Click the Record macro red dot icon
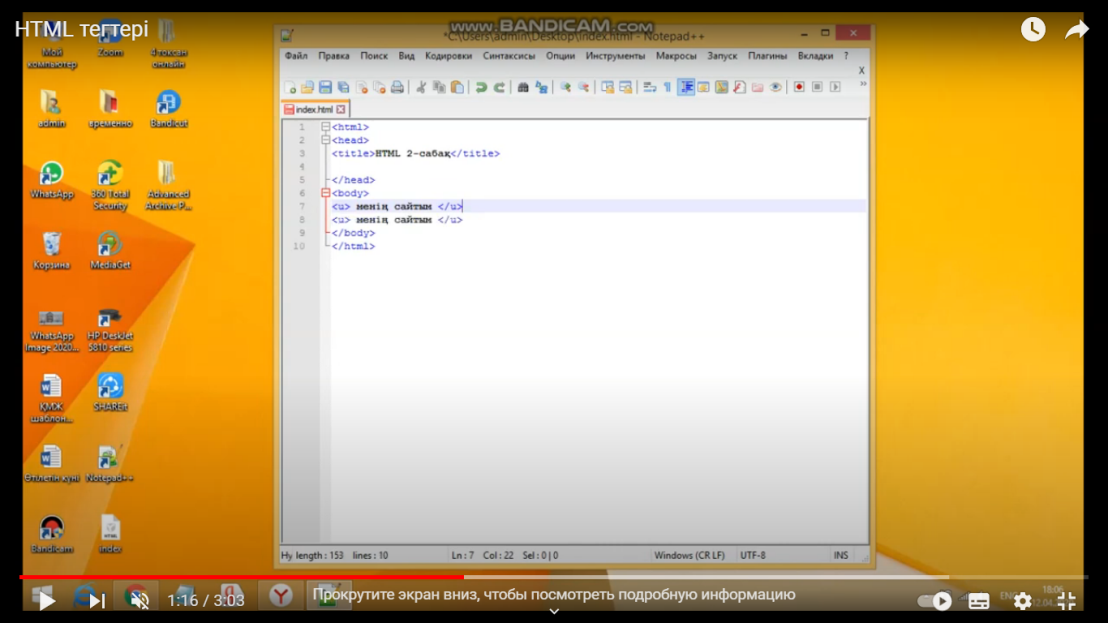This screenshot has width=1108, height=623. tap(799, 88)
